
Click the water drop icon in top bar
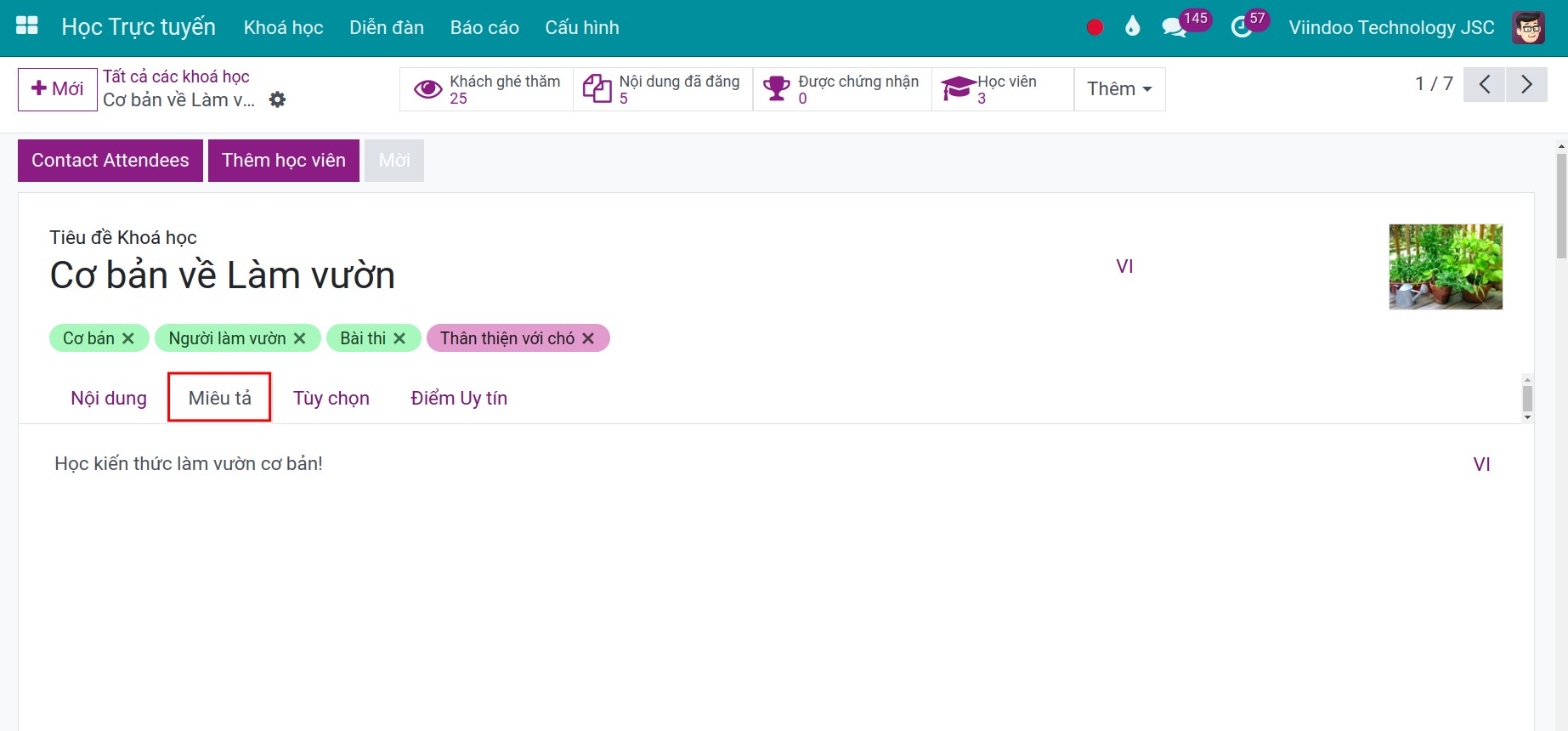1132,26
